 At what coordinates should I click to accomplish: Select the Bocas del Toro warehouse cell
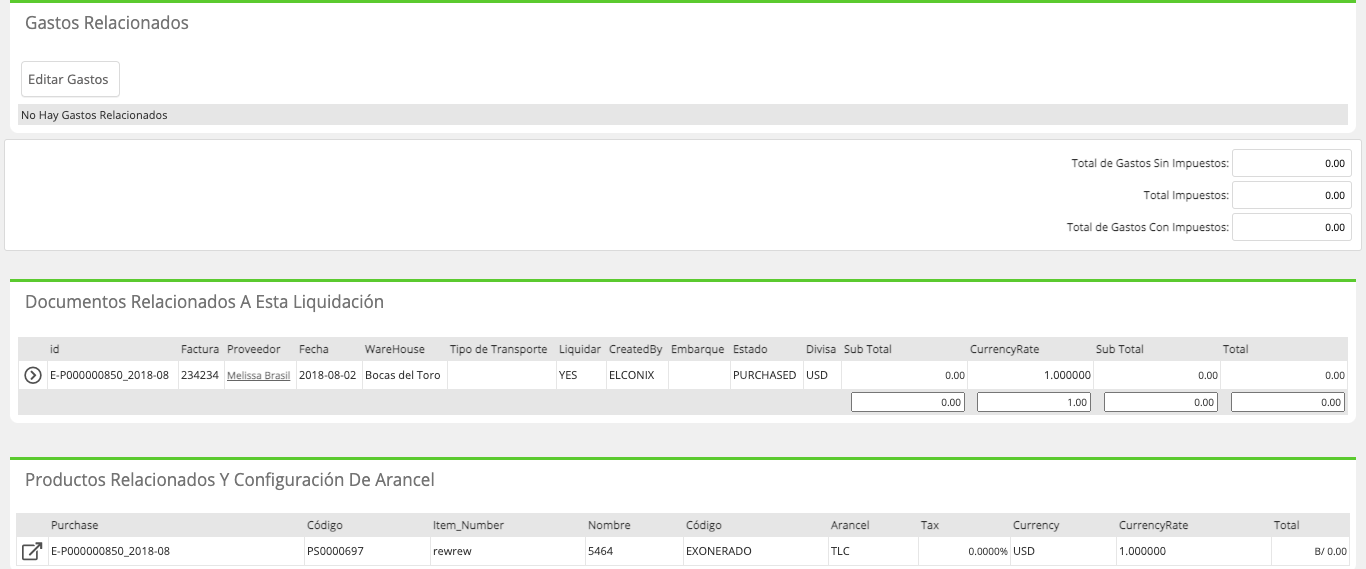coord(404,375)
